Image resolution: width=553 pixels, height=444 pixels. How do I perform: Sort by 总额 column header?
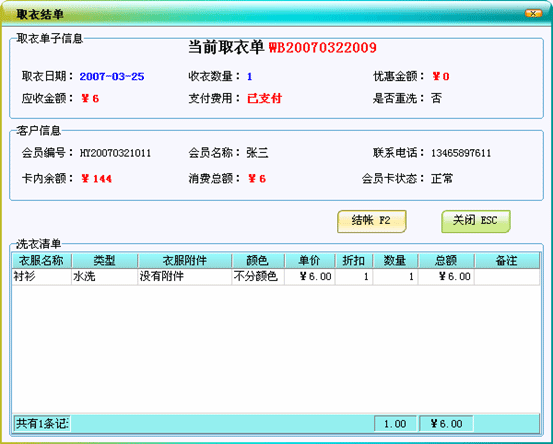click(446, 261)
